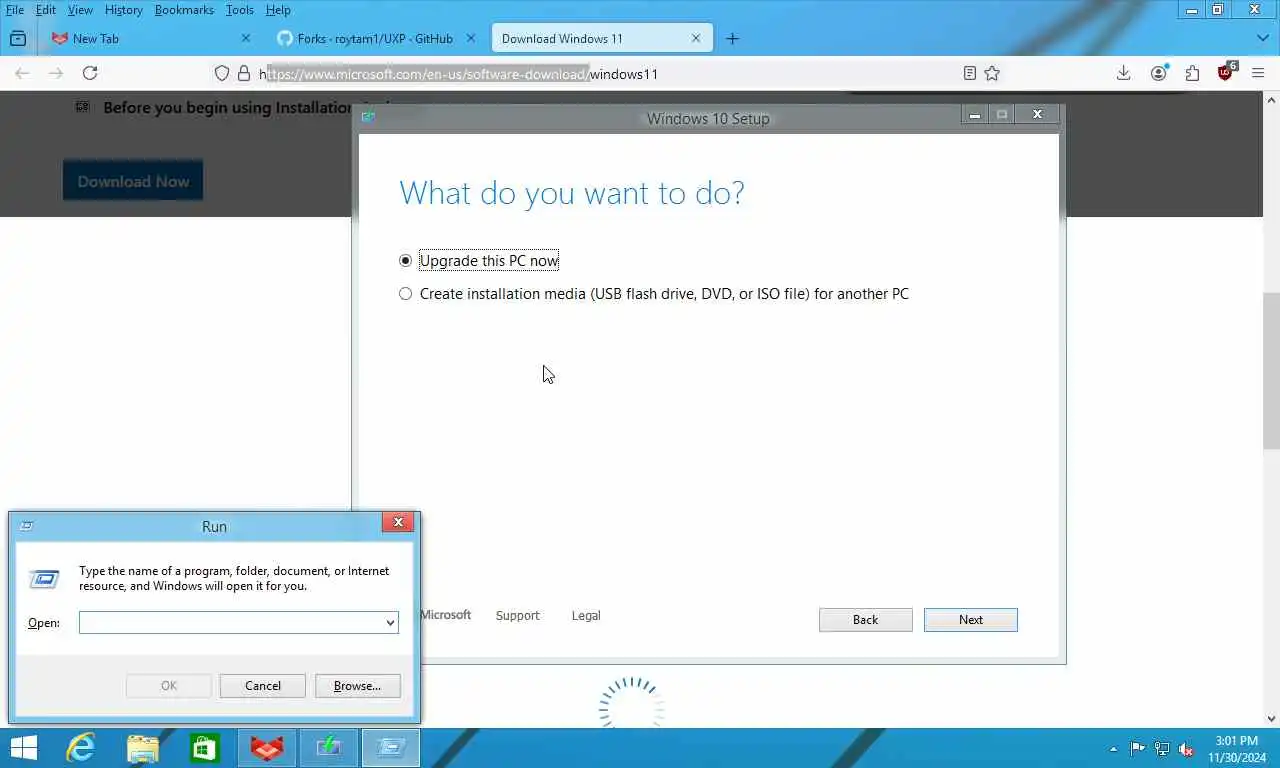The image size is (1280, 768).
Task: Open the Action Center flag icon
Action: click(x=1138, y=749)
